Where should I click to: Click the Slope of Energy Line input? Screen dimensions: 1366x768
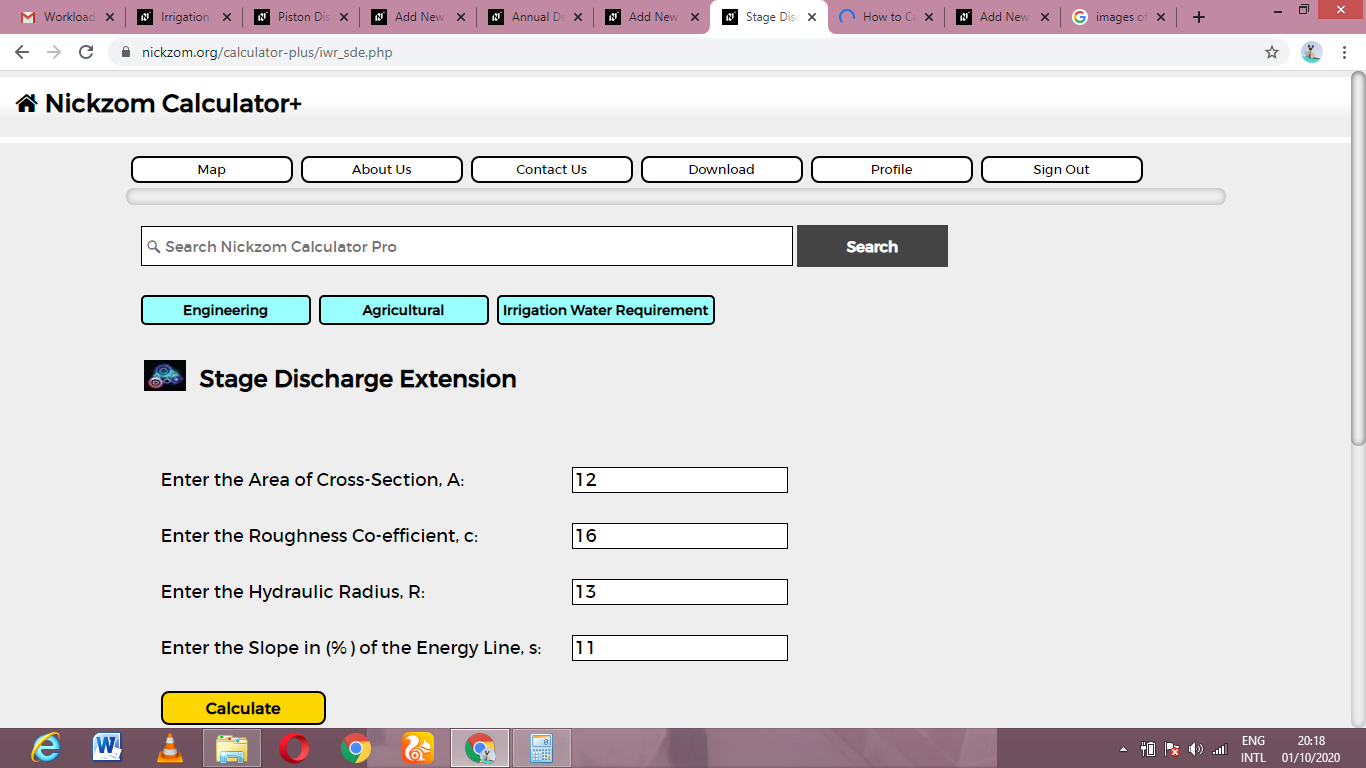tap(680, 648)
